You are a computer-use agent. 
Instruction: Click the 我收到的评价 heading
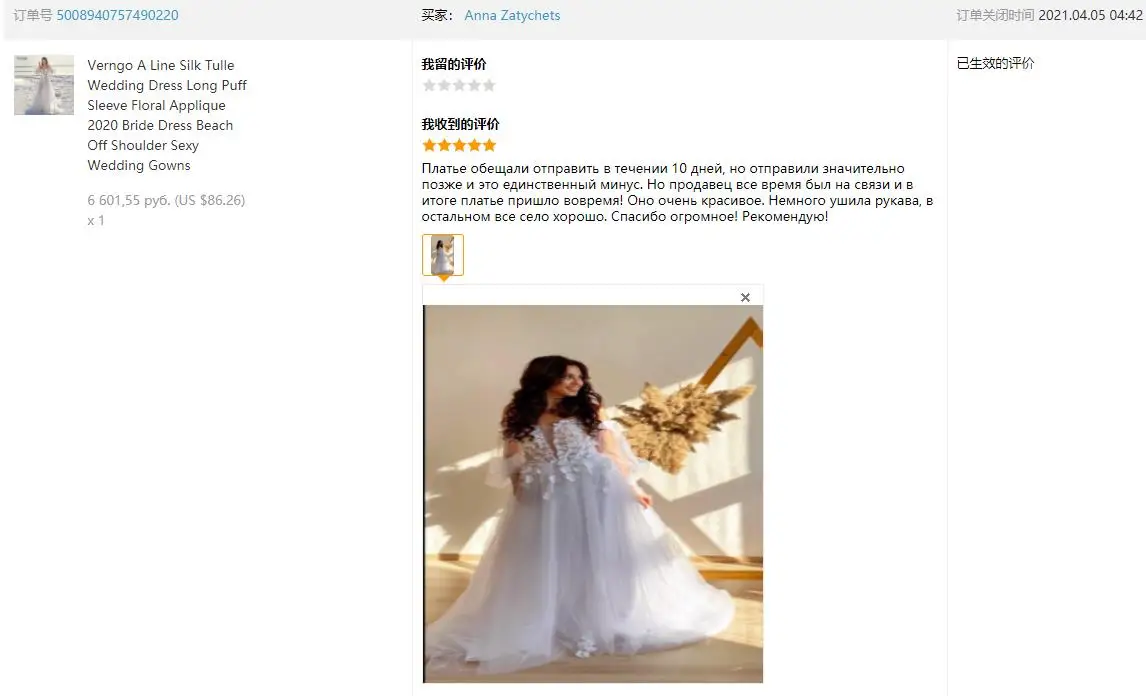click(460, 124)
